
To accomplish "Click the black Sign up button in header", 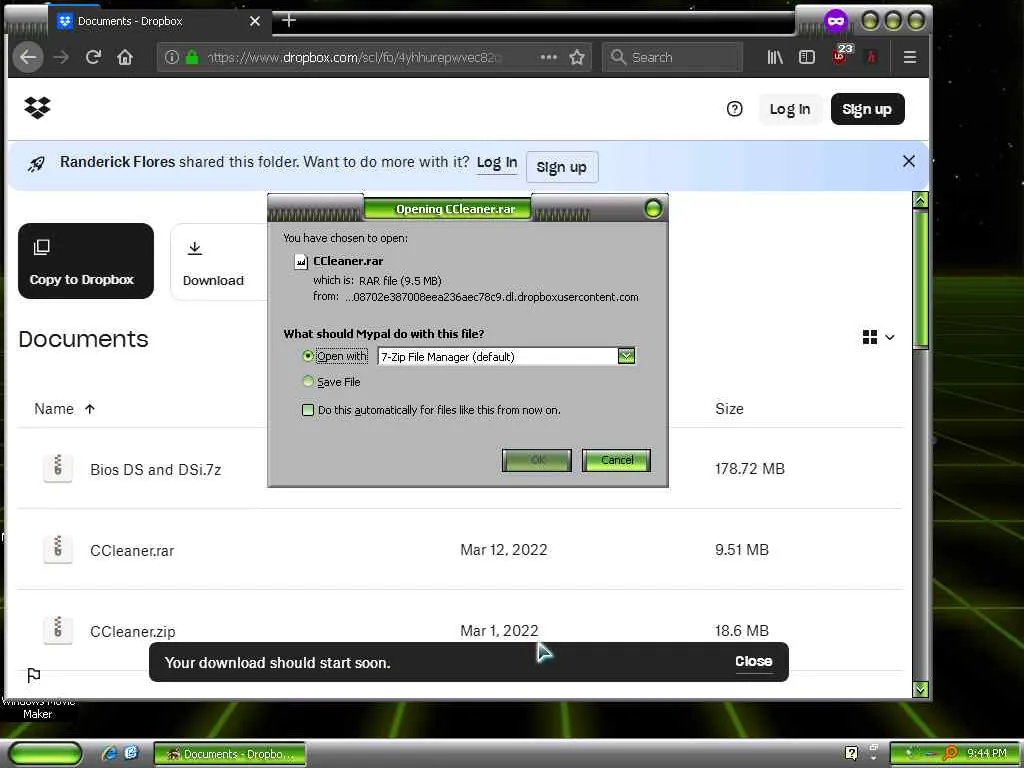I will [867, 109].
